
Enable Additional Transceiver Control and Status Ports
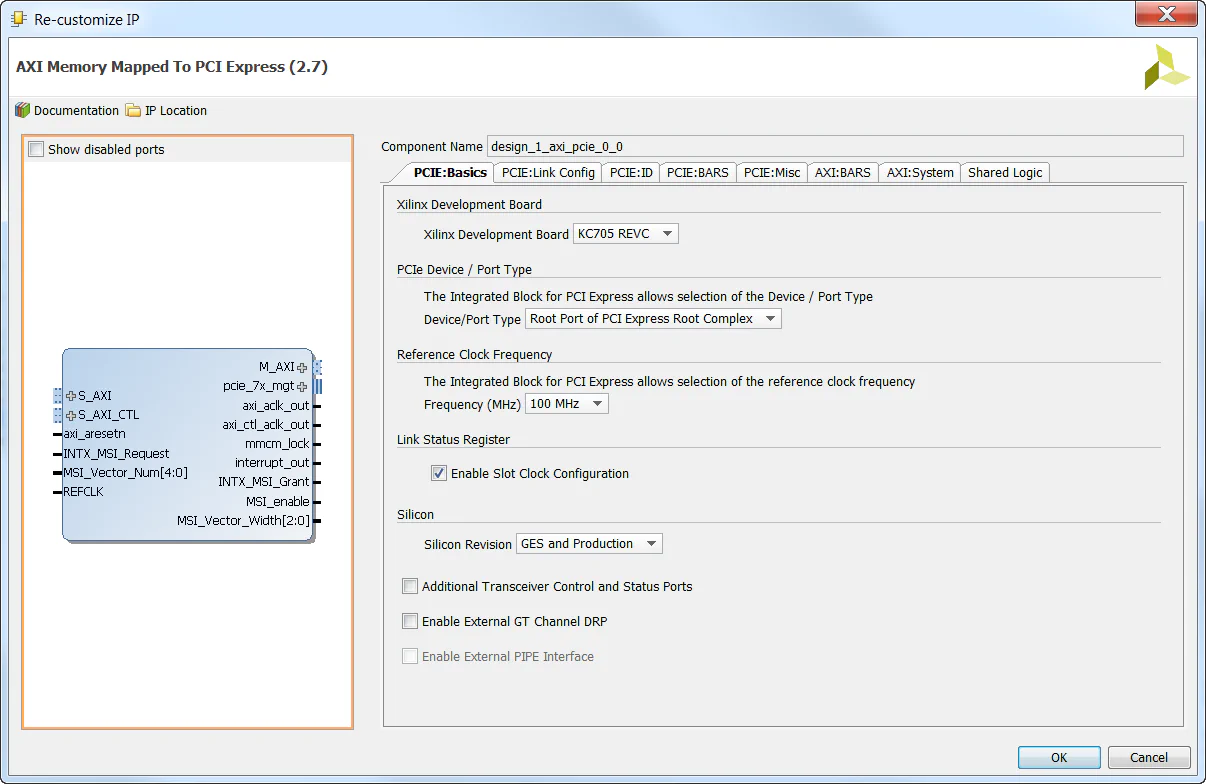click(x=409, y=586)
